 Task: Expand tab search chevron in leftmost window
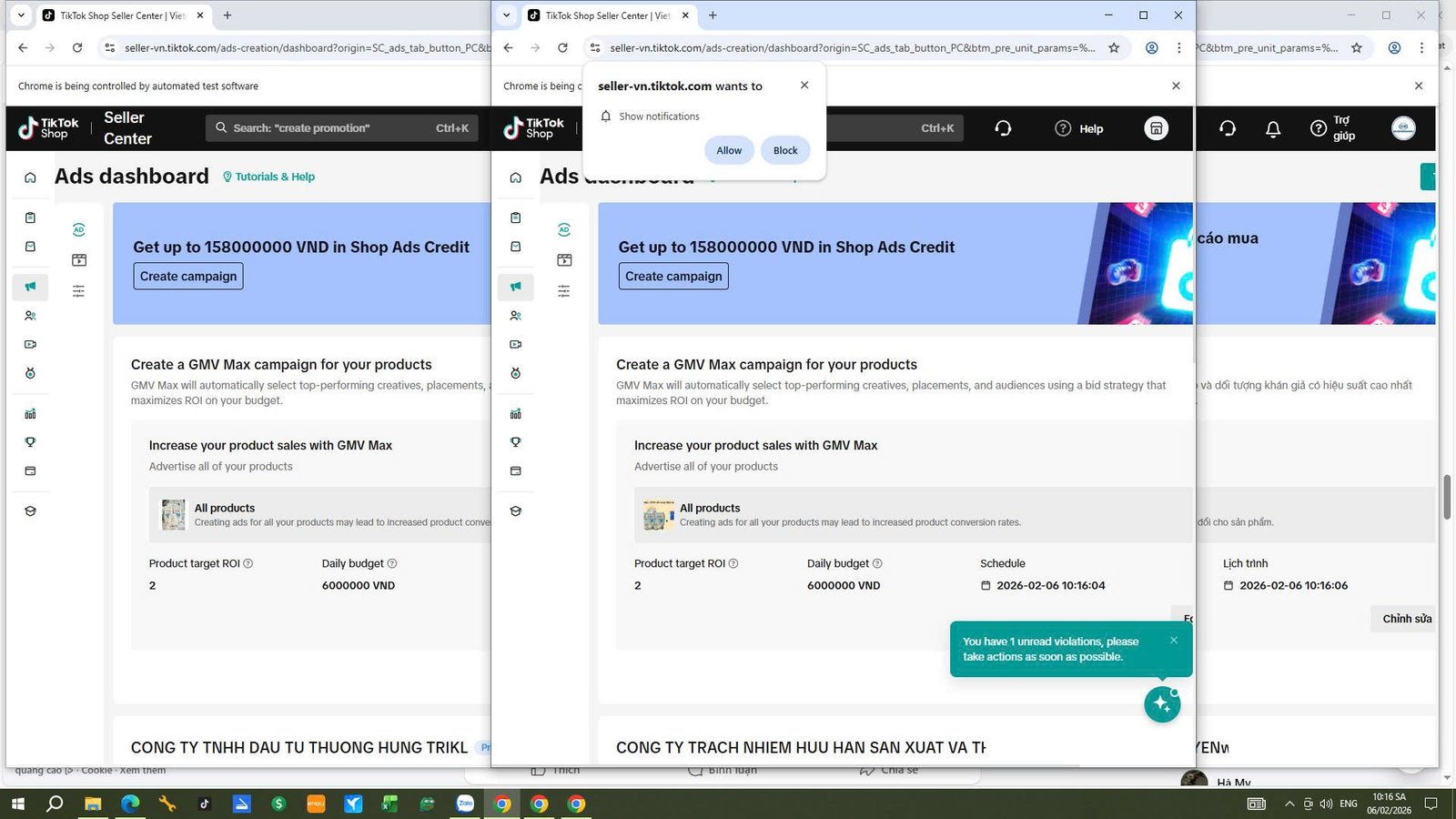pyautogui.click(x=21, y=15)
